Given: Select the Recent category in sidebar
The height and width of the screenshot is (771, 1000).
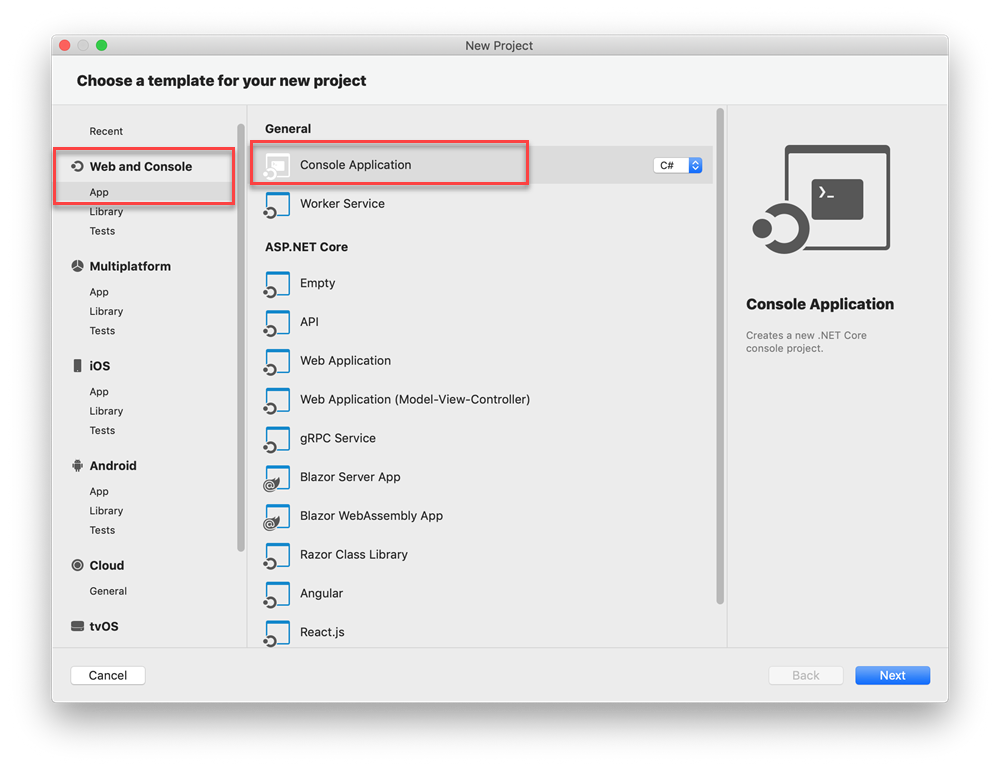Looking at the screenshot, I should (106, 132).
